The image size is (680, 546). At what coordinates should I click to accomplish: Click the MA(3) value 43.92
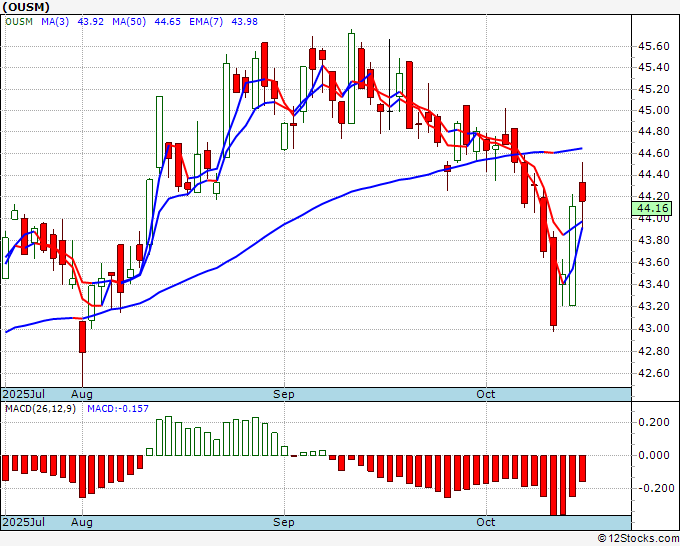click(x=91, y=22)
